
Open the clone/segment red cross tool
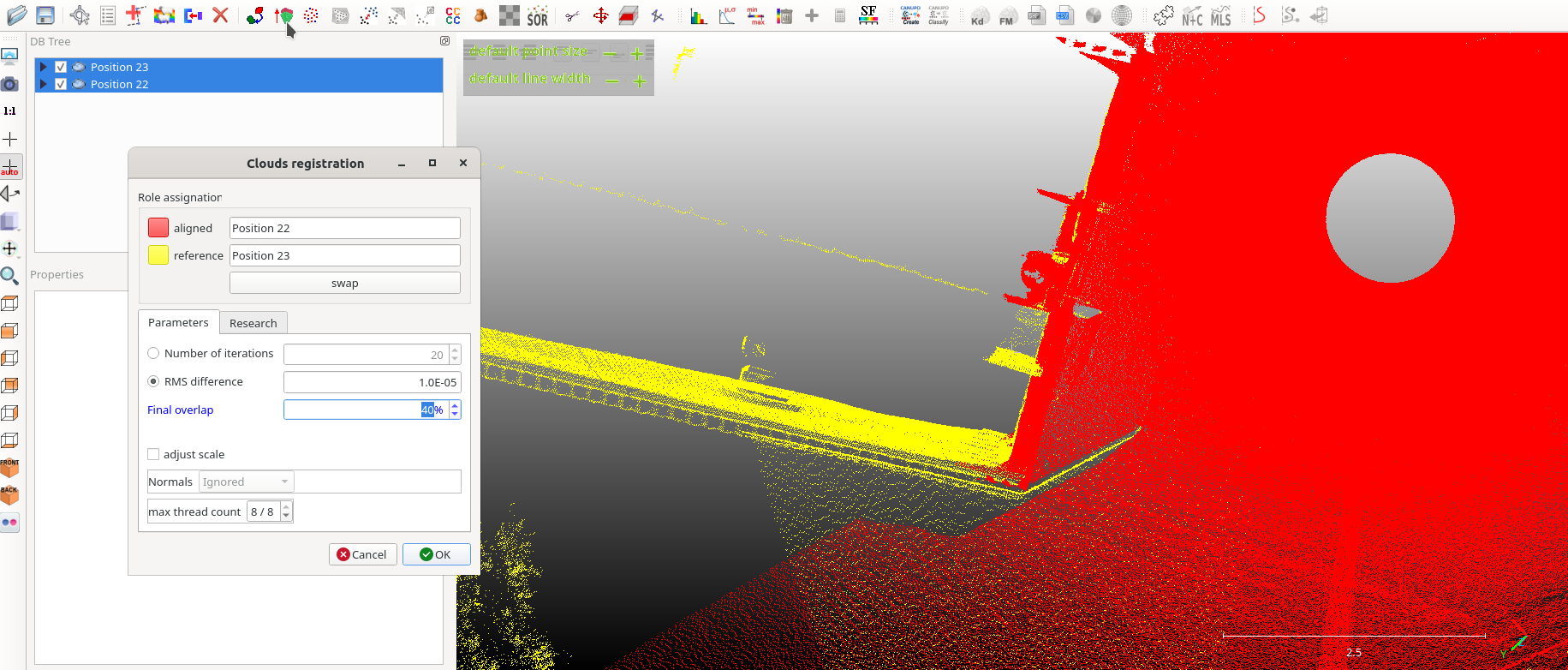[x=135, y=15]
